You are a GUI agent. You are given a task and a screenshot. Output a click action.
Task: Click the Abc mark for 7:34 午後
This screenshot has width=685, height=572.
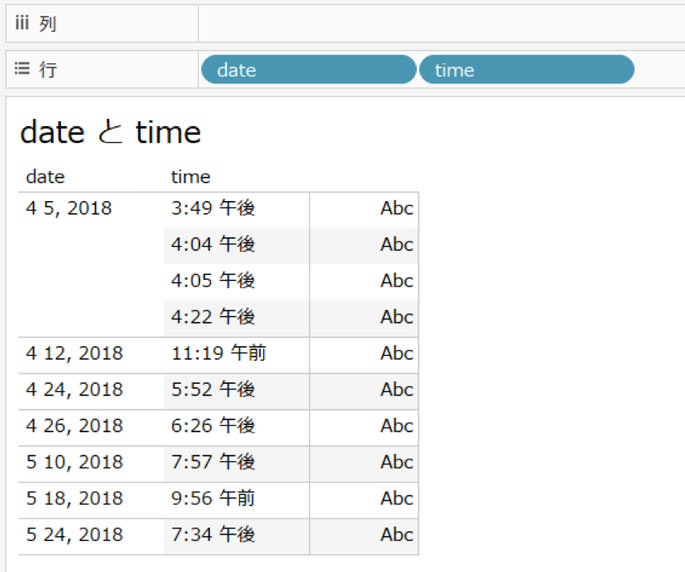pyautogui.click(x=396, y=535)
